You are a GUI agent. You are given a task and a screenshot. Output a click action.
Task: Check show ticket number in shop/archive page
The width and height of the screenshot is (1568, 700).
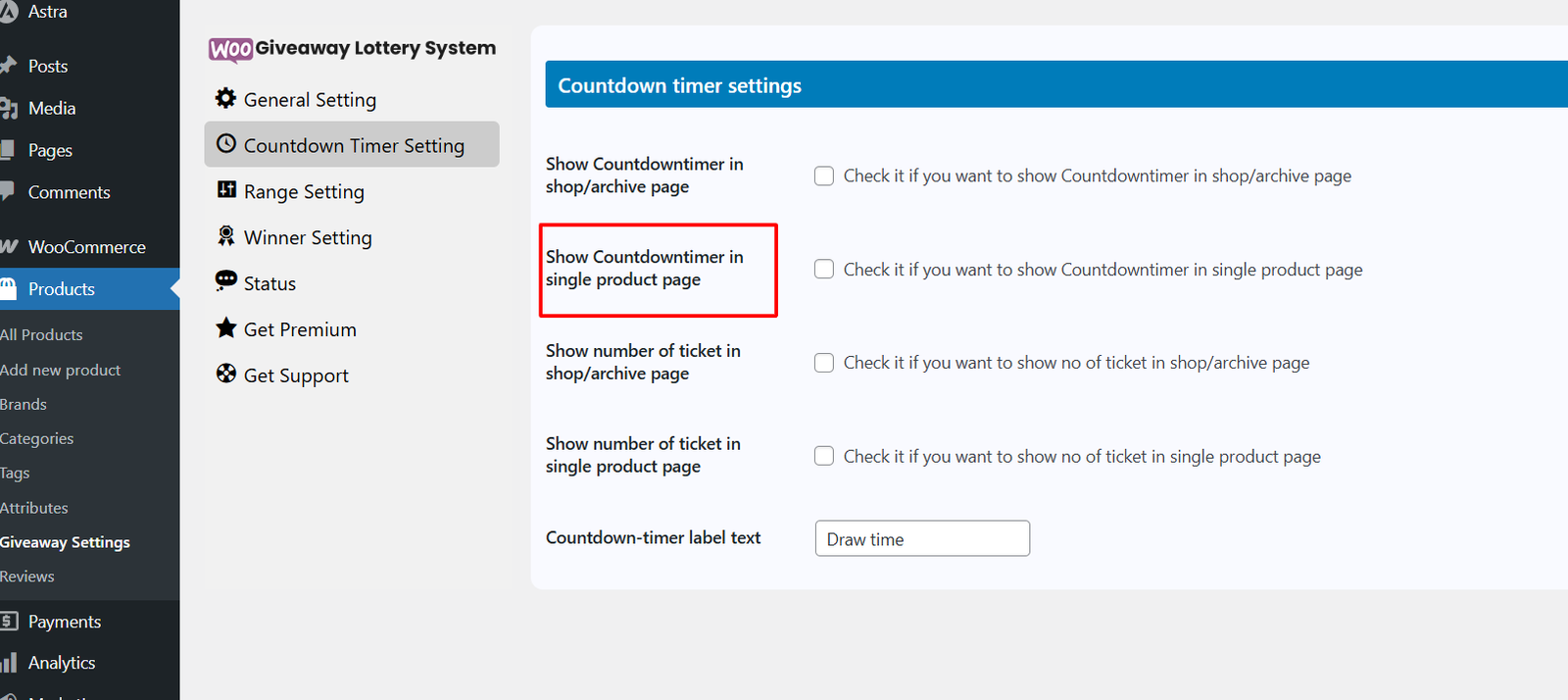pyautogui.click(x=824, y=363)
